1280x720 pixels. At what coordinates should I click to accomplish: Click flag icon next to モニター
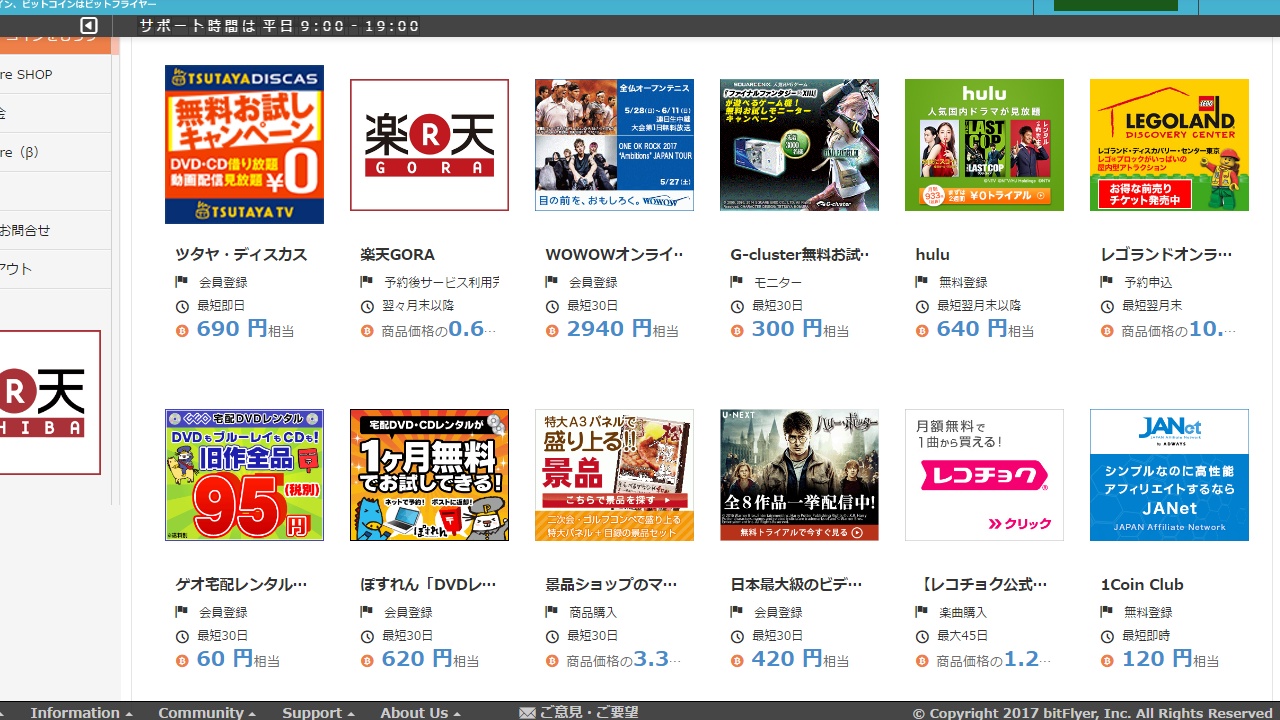[737, 282]
